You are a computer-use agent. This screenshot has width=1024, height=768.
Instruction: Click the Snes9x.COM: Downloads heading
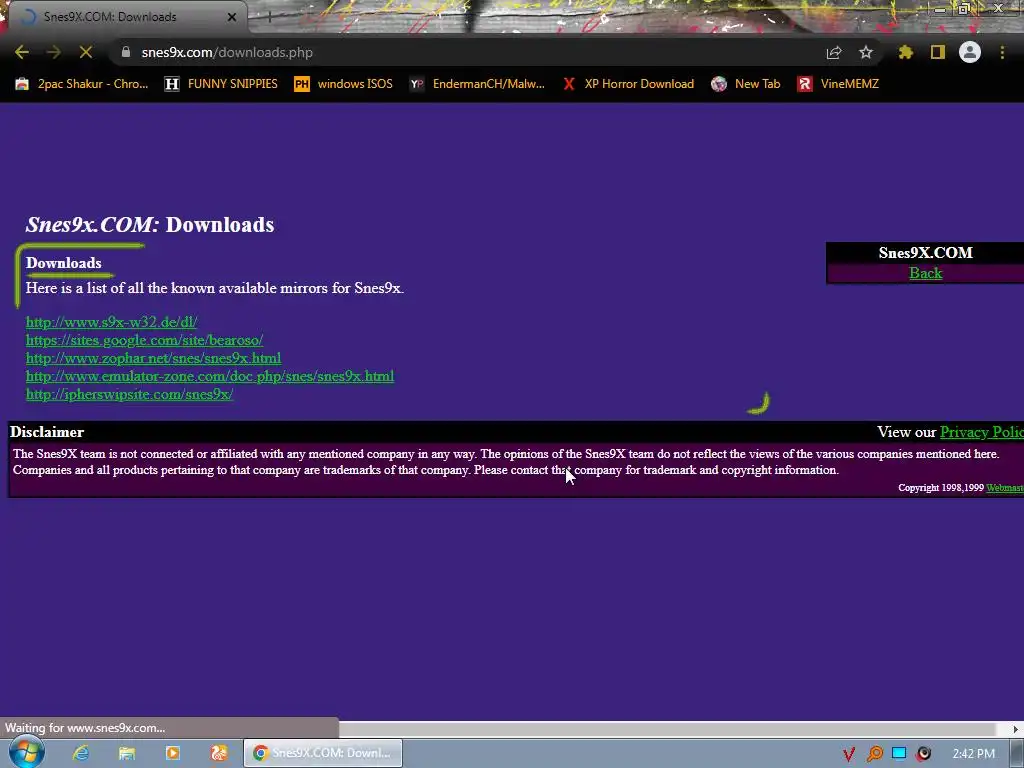point(150,224)
